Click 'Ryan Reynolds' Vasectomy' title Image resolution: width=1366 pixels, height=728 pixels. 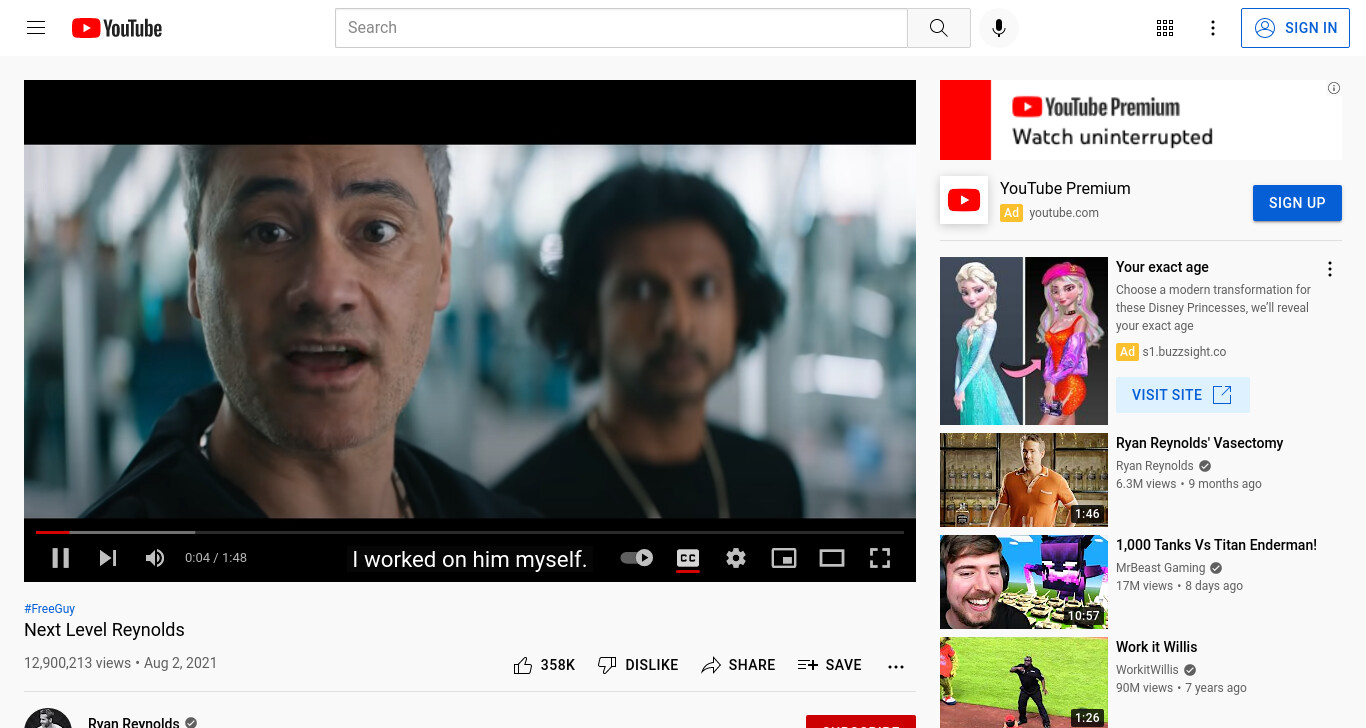click(1199, 443)
